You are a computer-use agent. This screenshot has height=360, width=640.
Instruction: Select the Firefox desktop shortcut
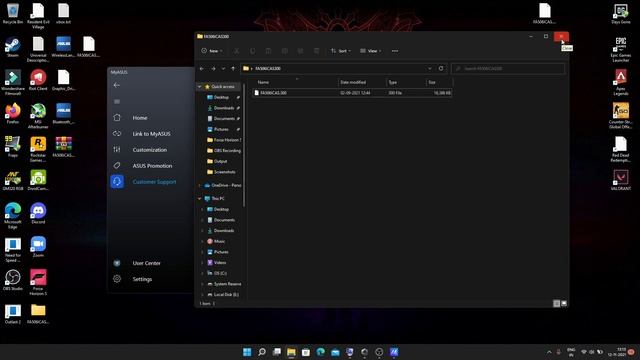(13, 113)
